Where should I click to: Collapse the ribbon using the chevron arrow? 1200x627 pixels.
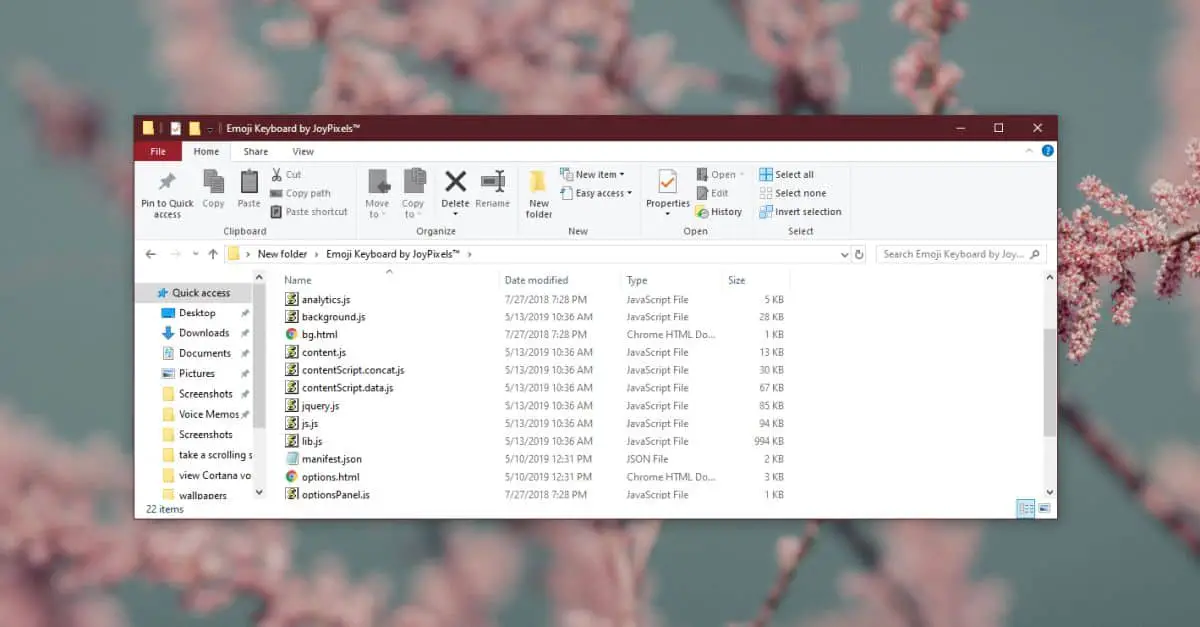tap(1028, 151)
